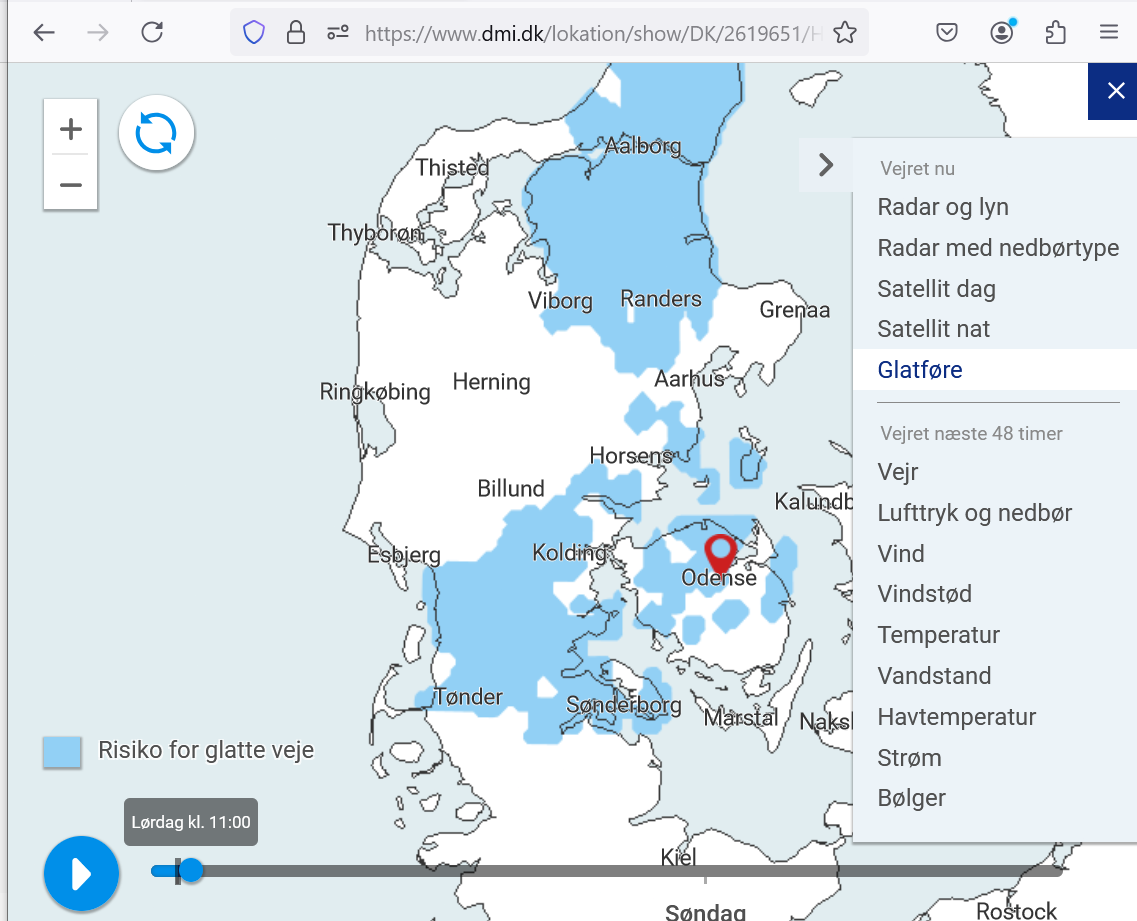Viewport: 1137px width, 921px height.
Task: Collapse the layer menu with chevron
Action: pyautogui.click(x=826, y=165)
